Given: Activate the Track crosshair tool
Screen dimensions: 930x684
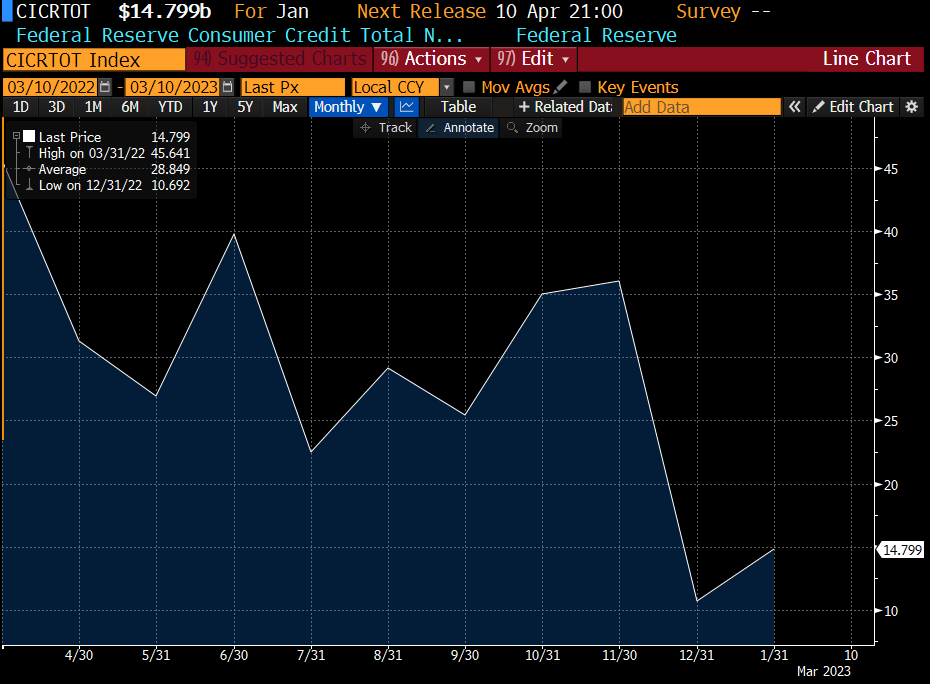Looking at the screenshot, I should (x=386, y=128).
